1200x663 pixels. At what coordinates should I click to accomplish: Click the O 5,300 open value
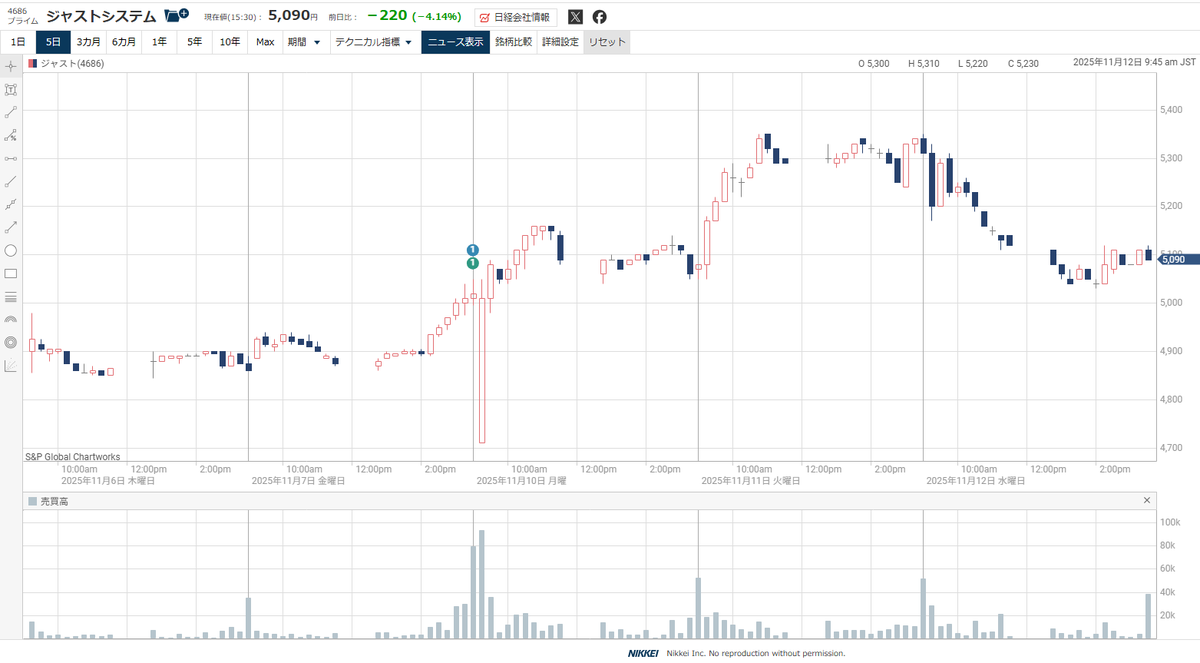coord(873,63)
